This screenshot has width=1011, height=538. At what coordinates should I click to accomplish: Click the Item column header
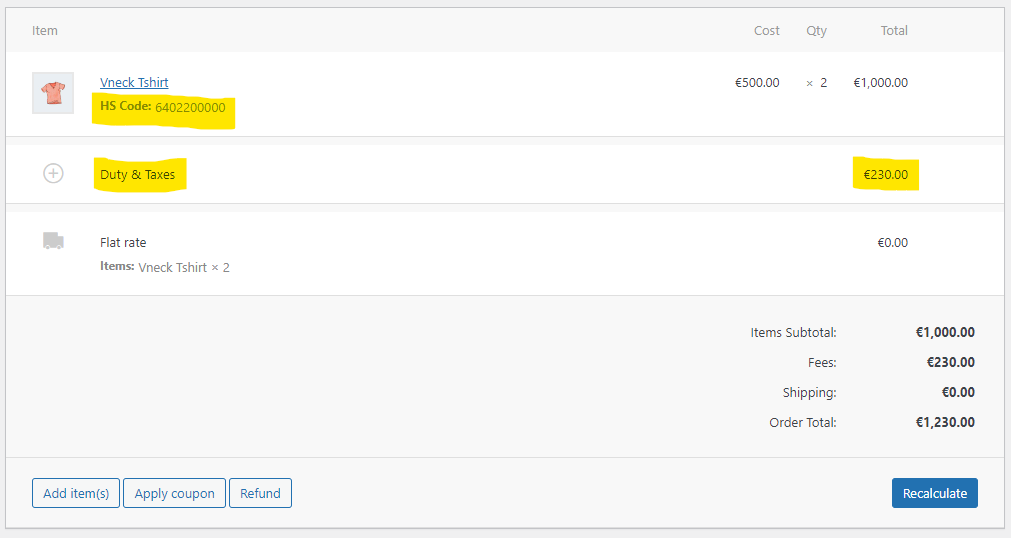(x=44, y=30)
